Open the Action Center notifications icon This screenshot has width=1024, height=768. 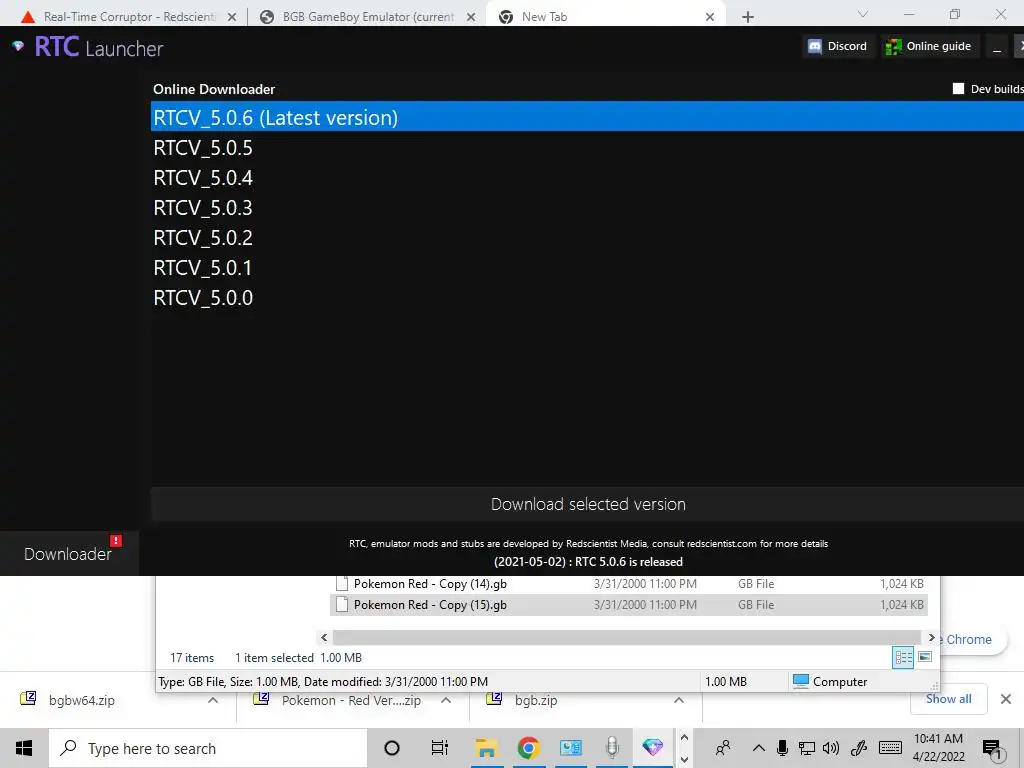coord(992,748)
